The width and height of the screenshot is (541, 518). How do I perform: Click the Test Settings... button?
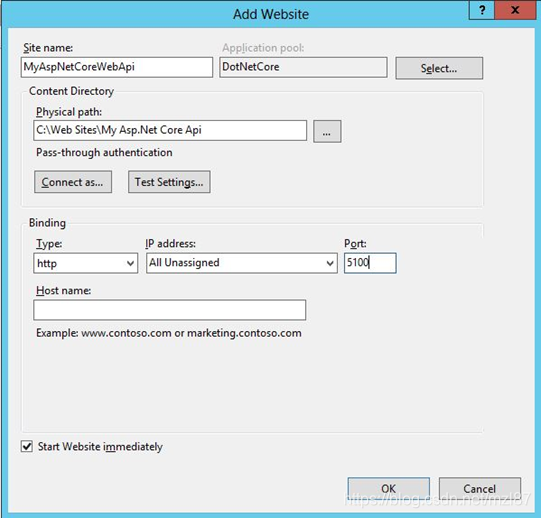coord(169,182)
